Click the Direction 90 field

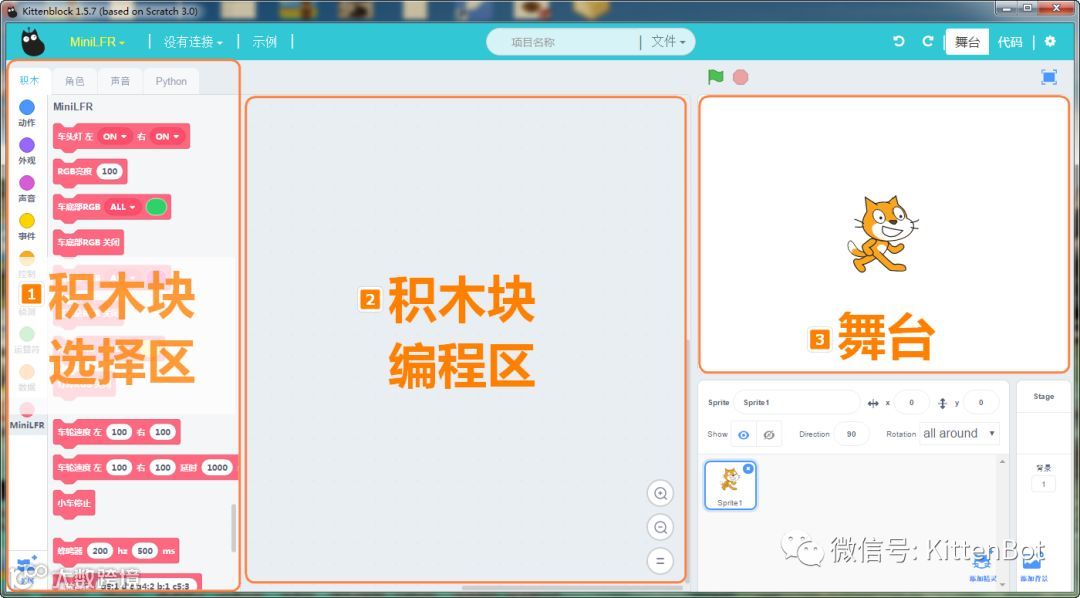(x=851, y=434)
